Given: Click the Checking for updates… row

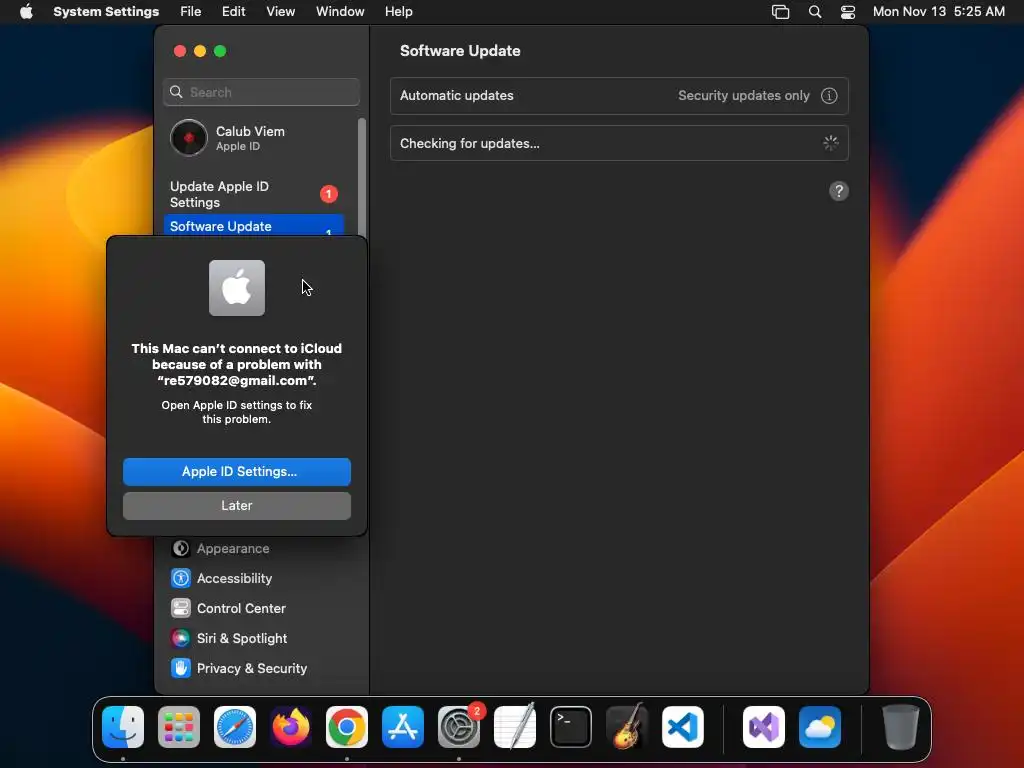Looking at the screenshot, I should [619, 143].
